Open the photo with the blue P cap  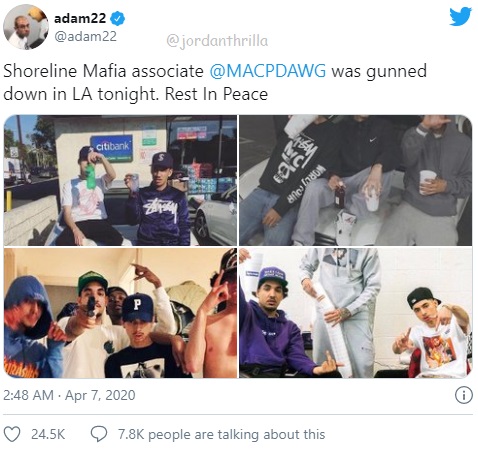[120, 313]
